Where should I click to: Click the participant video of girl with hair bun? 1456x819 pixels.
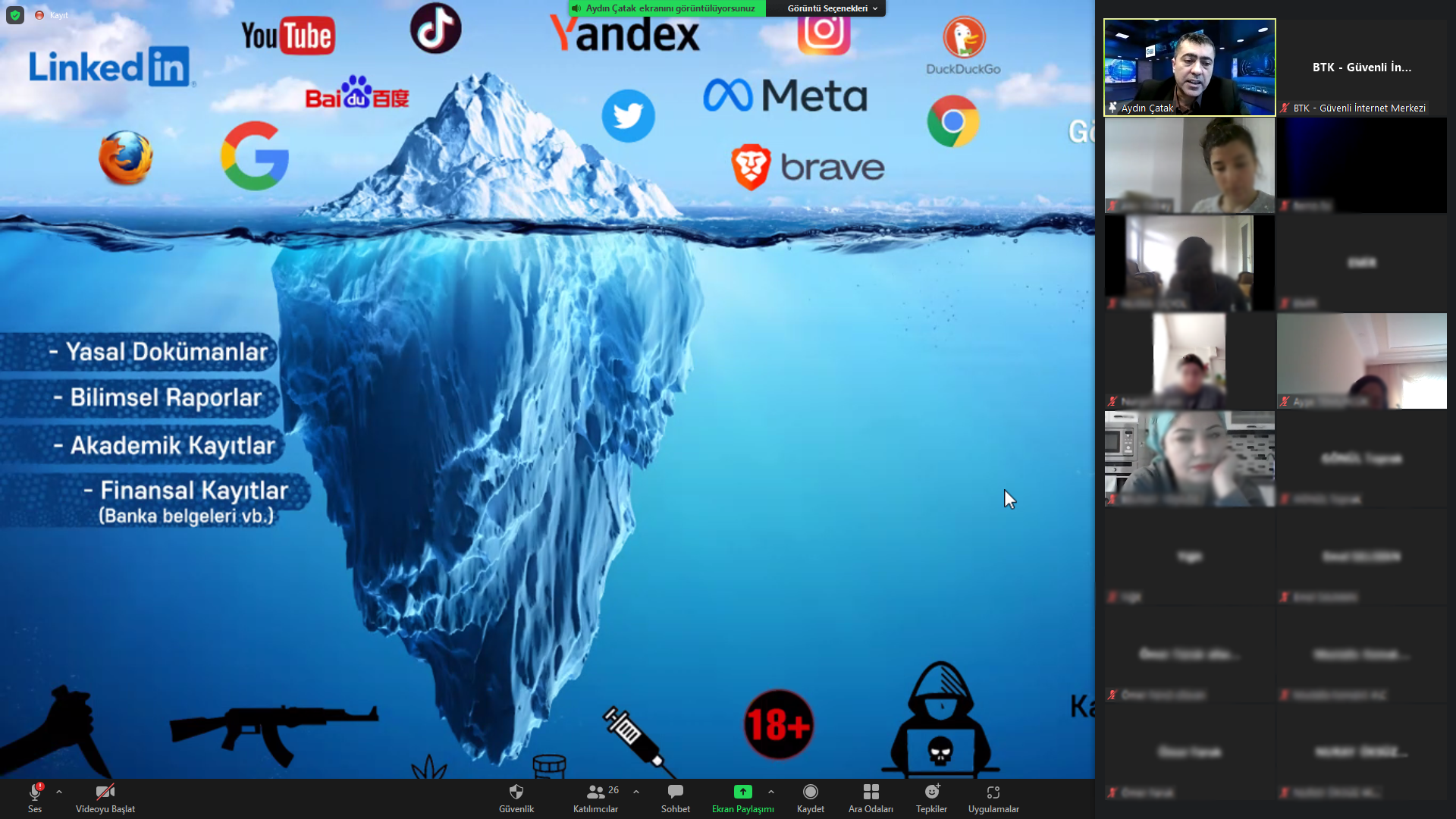[x=1190, y=165]
